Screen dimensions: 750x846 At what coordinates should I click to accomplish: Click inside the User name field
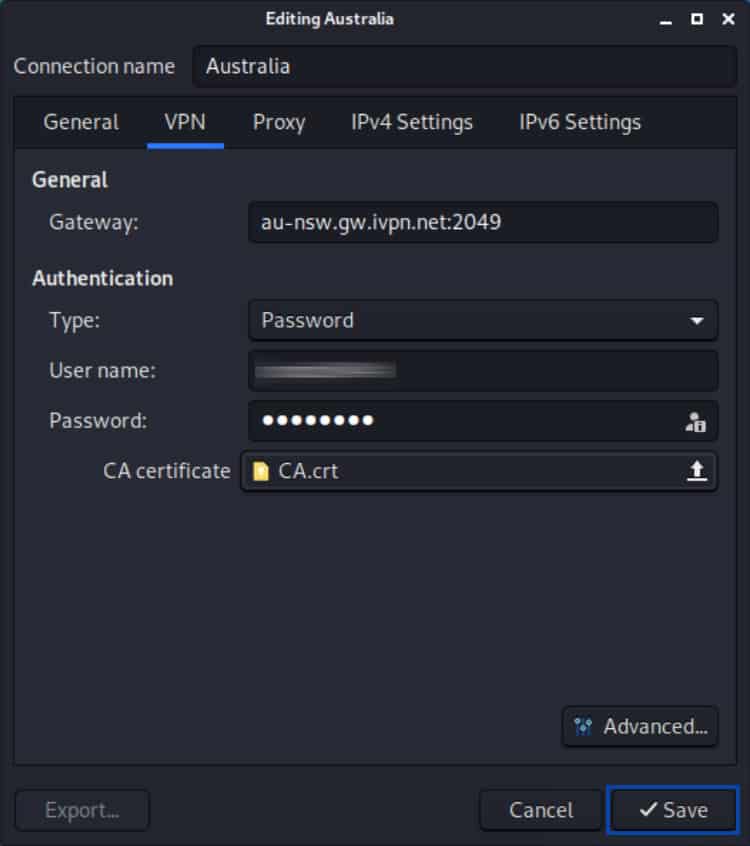pos(483,371)
